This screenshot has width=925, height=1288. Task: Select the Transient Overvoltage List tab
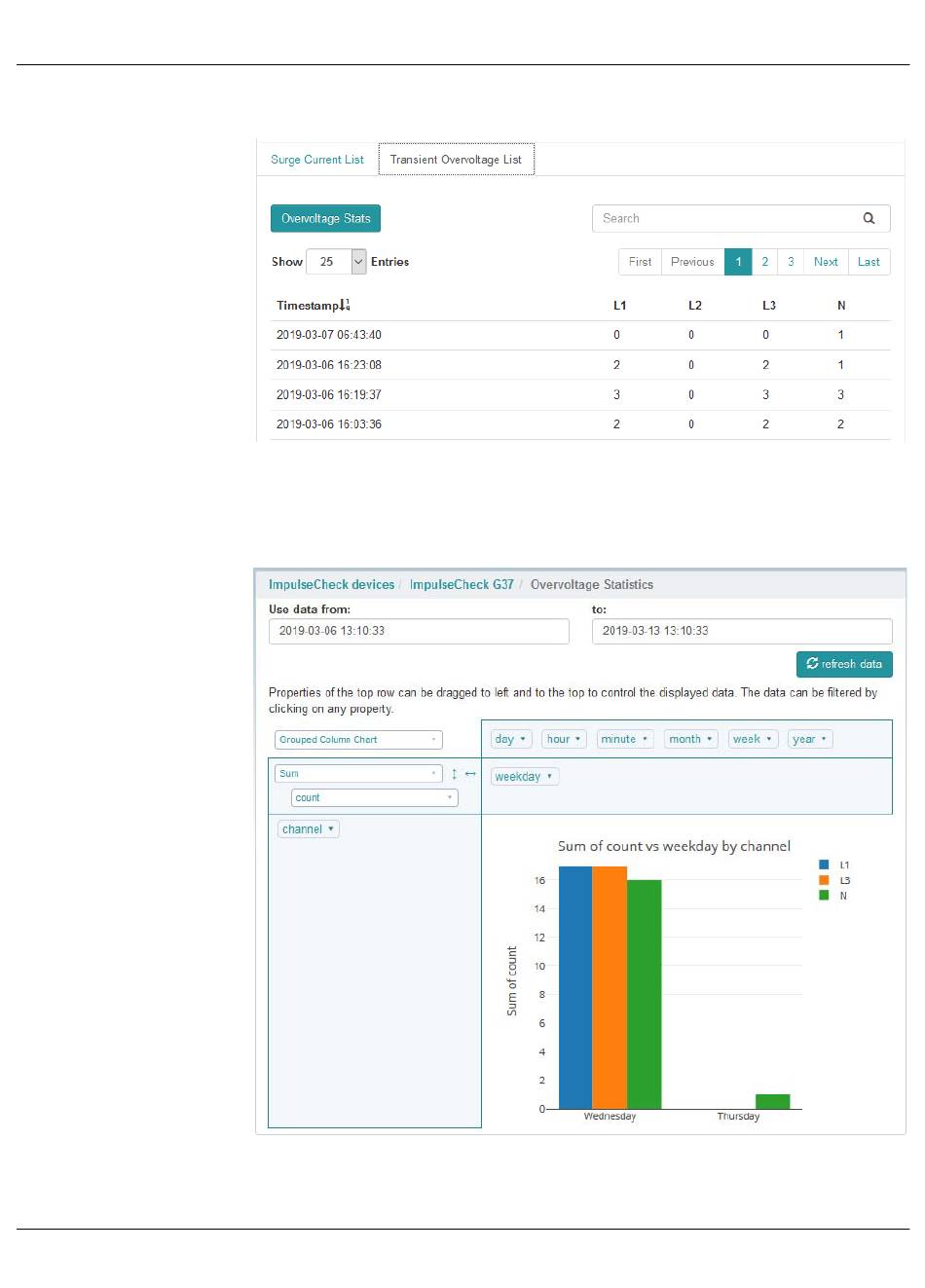click(456, 160)
